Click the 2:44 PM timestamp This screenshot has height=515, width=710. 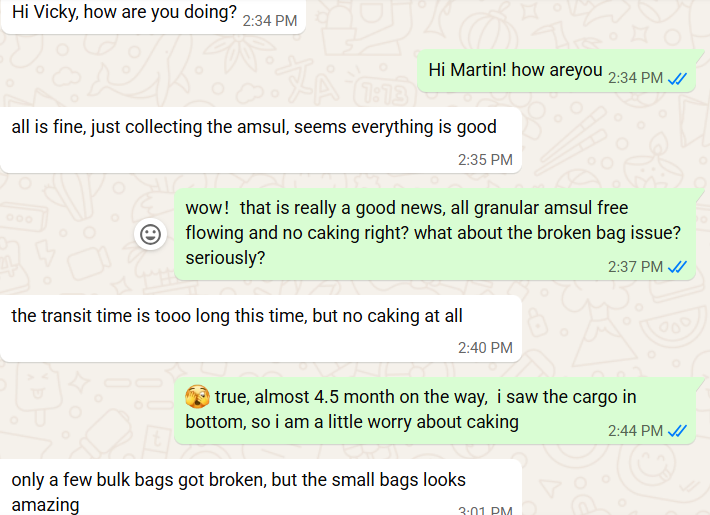635,431
